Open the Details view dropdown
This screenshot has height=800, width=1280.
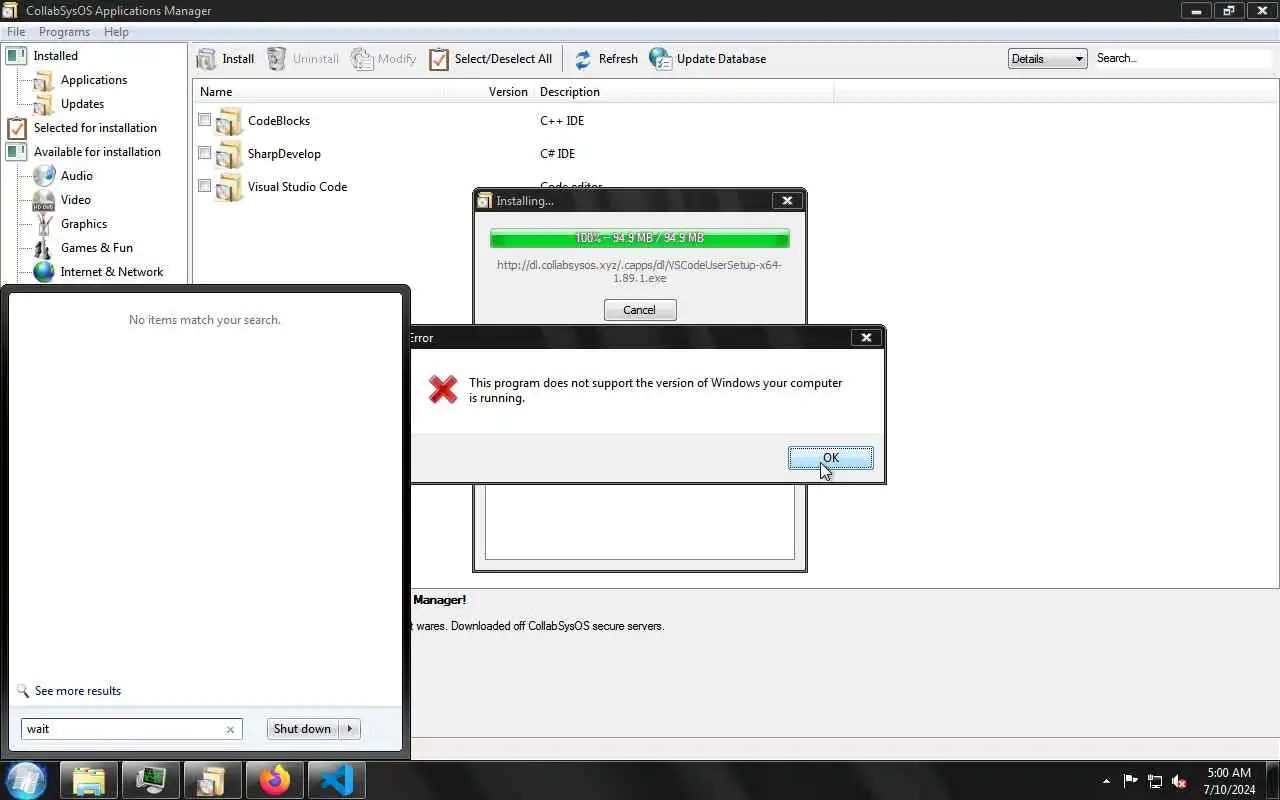(1047, 59)
